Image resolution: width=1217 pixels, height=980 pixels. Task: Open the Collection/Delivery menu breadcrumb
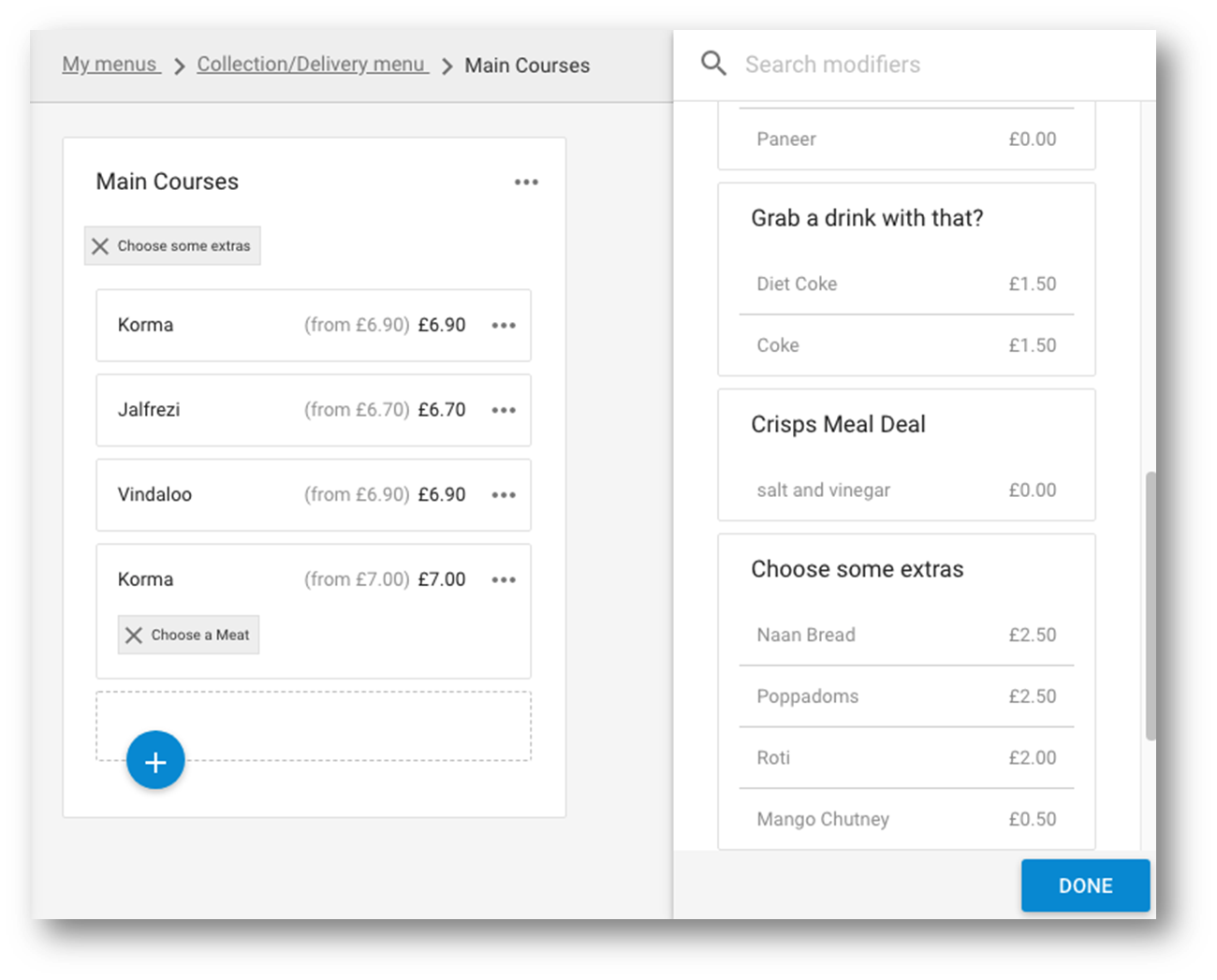pyautogui.click(x=312, y=64)
